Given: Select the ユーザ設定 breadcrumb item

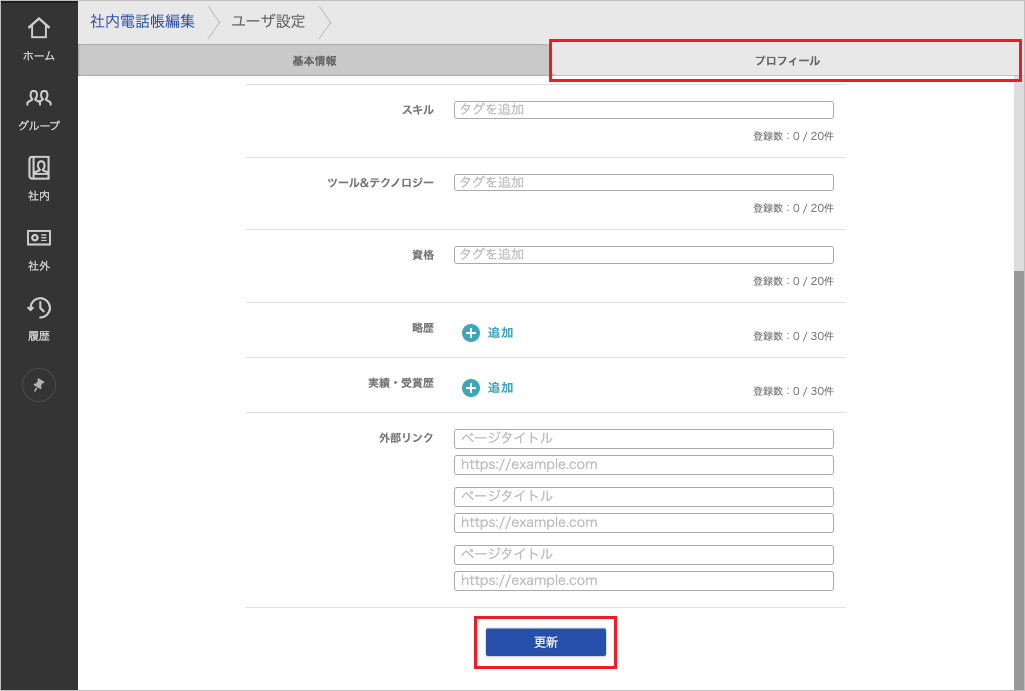Looking at the screenshot, I should 268,21.
